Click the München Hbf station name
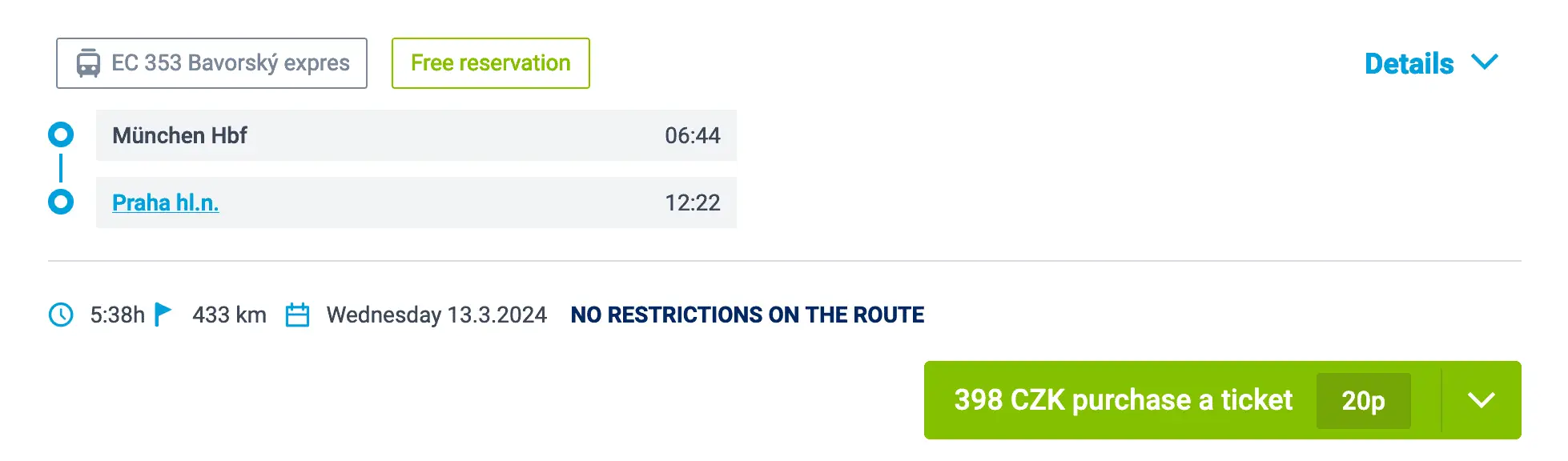The width and height of the screenshot is (1568, 461). 179,135
